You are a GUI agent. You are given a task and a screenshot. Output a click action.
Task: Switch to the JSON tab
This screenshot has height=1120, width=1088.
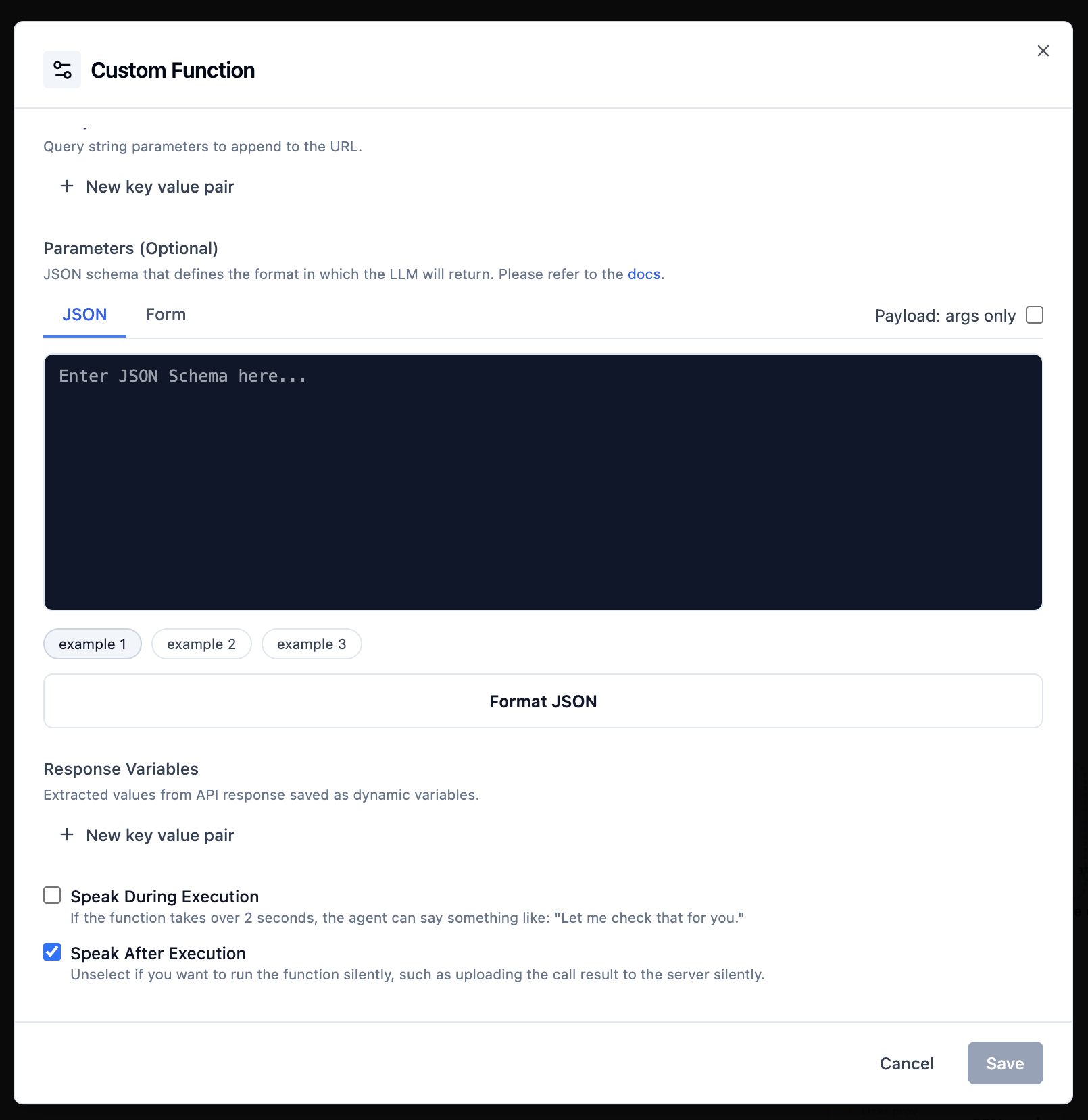pyautogui.click(x=84, y=314)
